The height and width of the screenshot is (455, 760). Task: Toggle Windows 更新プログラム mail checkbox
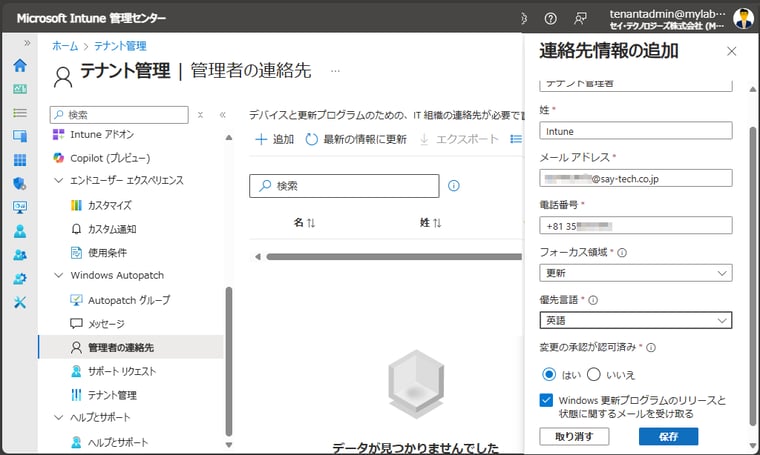[546, 400]
